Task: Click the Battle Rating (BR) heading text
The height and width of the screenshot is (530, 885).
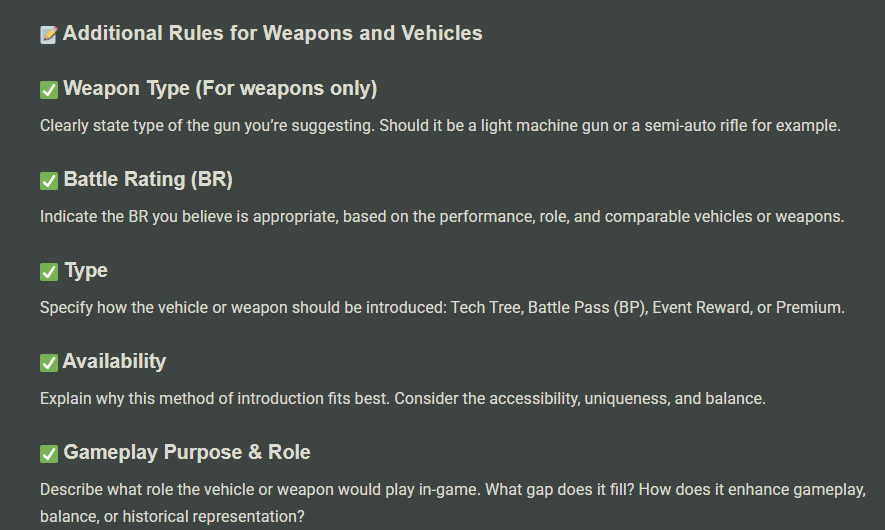Action: [148, 180]
